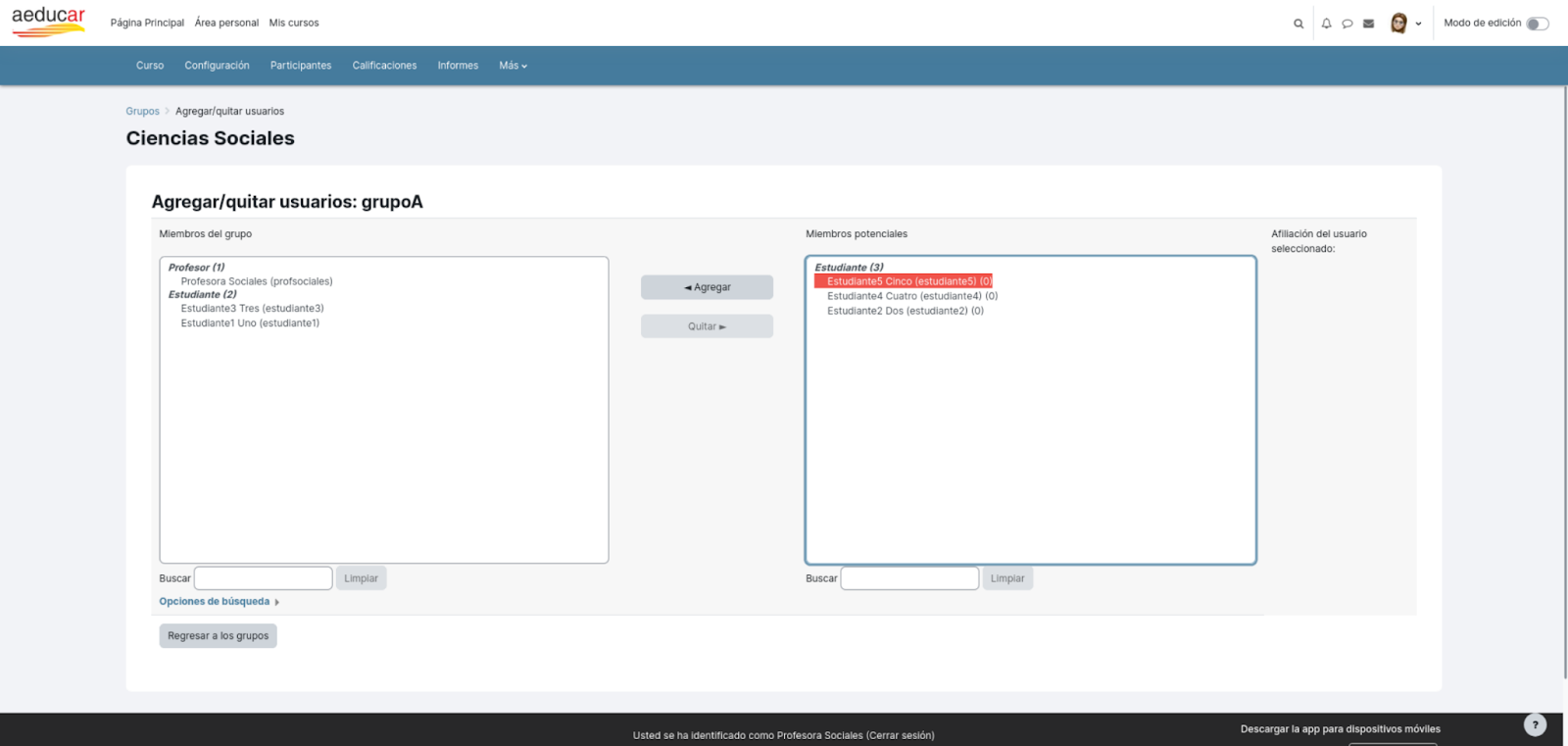Screen dimensions: 1568x746
Task: Click the user avatar picture
Action: (1398, 23)
